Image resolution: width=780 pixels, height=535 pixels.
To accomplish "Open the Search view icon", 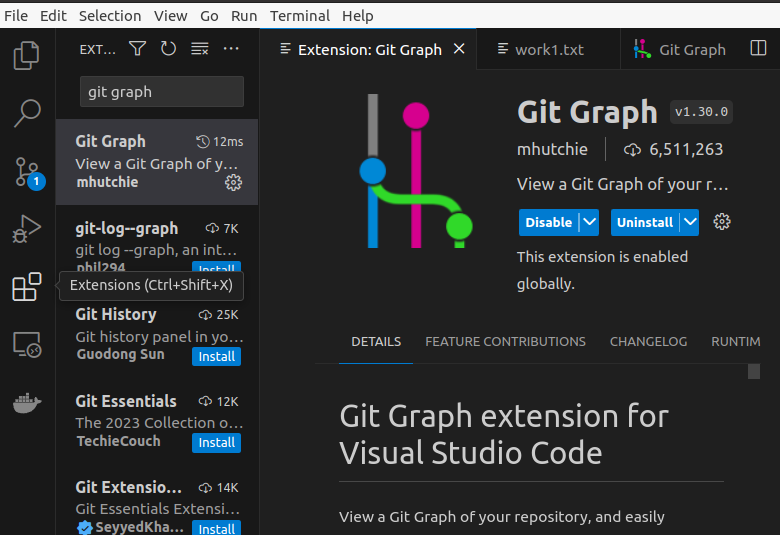I will 26,113.
